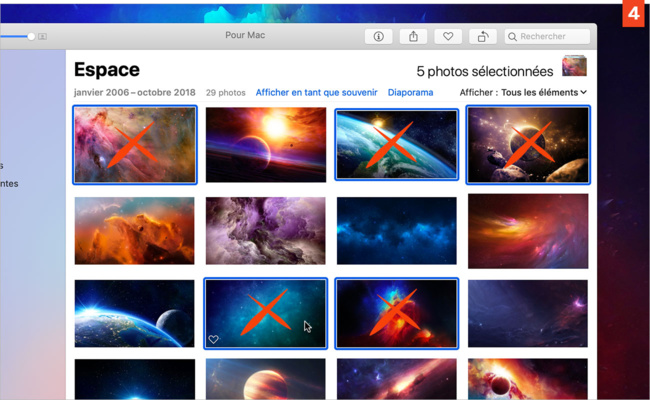This screenshot has width=650, height=400.
Task: Click the heart badge on the selected blue nebula photo
Action: (x=213, y=340)
